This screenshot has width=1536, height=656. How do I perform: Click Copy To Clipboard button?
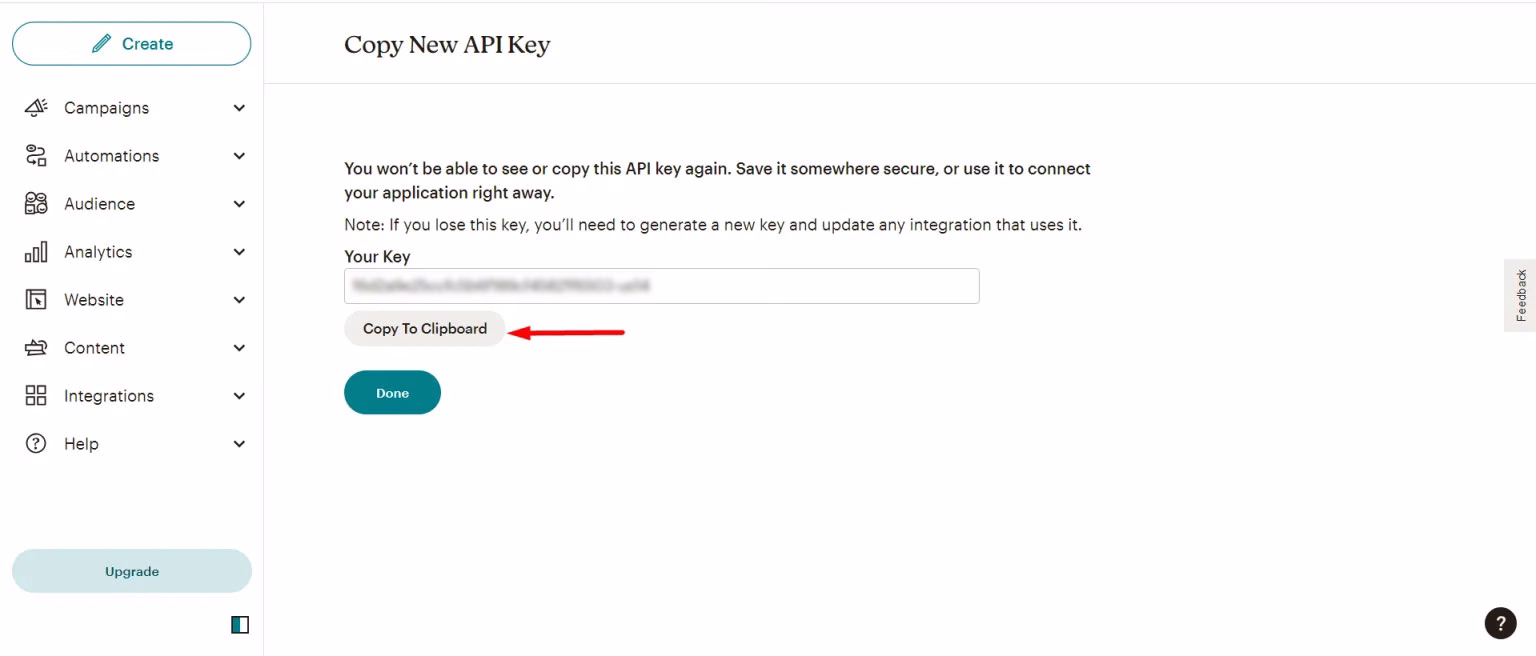[425, 329]
